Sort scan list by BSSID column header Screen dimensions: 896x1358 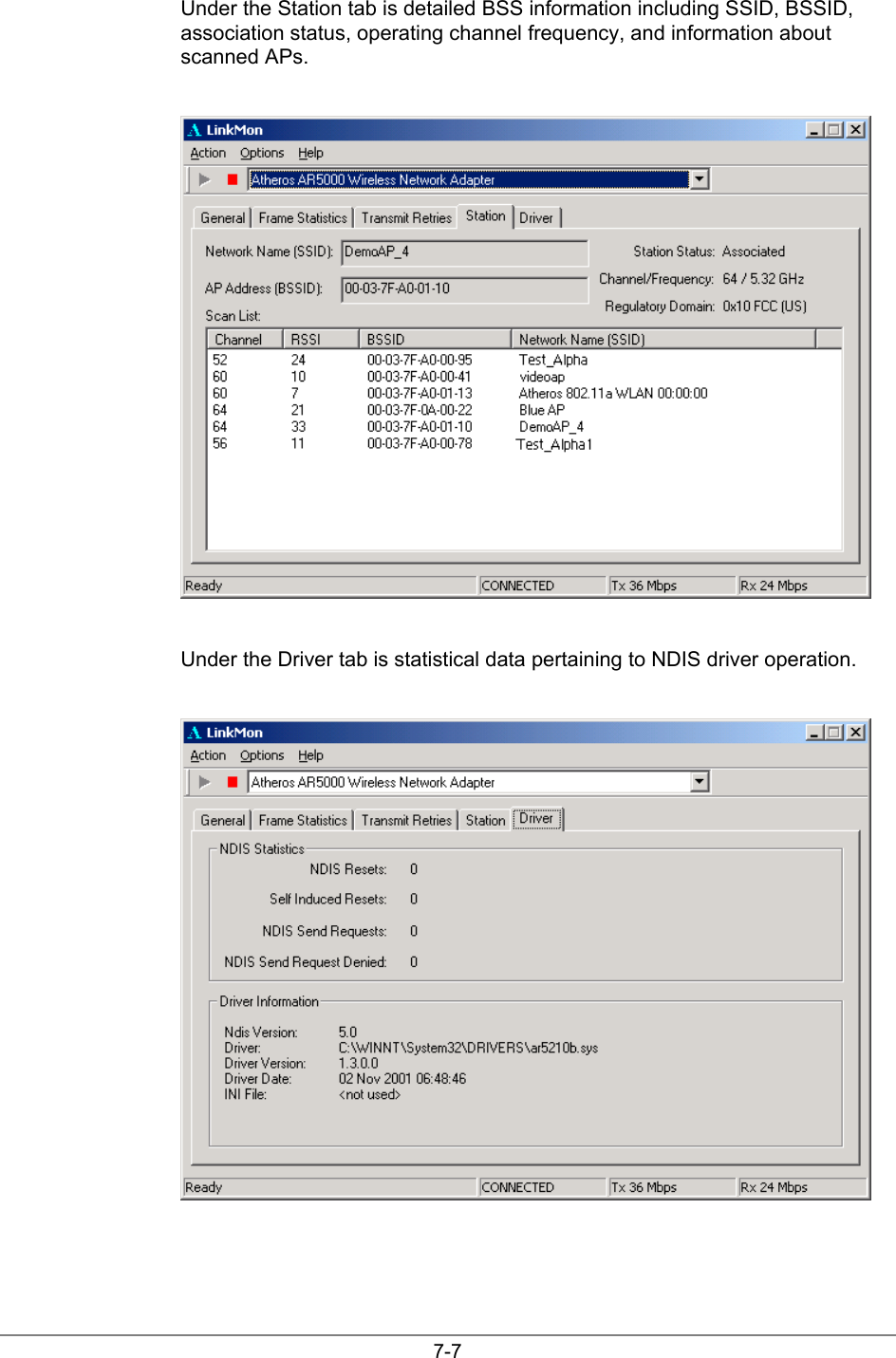(435, 340)
